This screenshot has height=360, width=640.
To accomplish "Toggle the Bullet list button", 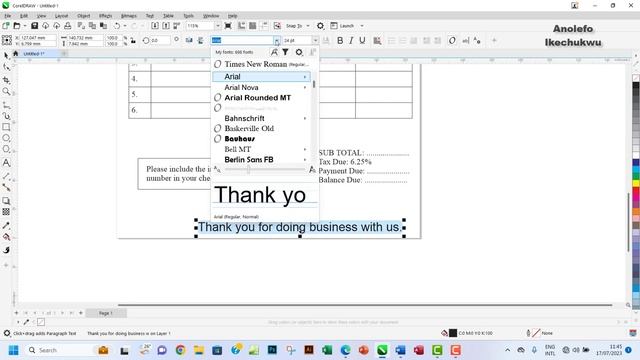I will tap(391, 40).
